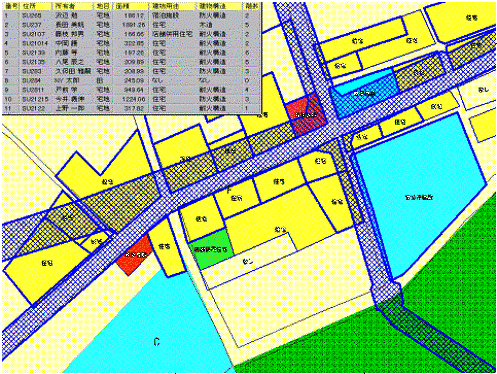This screenshot has height=374, width=497.
Task: Select table row with address SU21215
Action: pyautogui.click(x=131, y=99)
